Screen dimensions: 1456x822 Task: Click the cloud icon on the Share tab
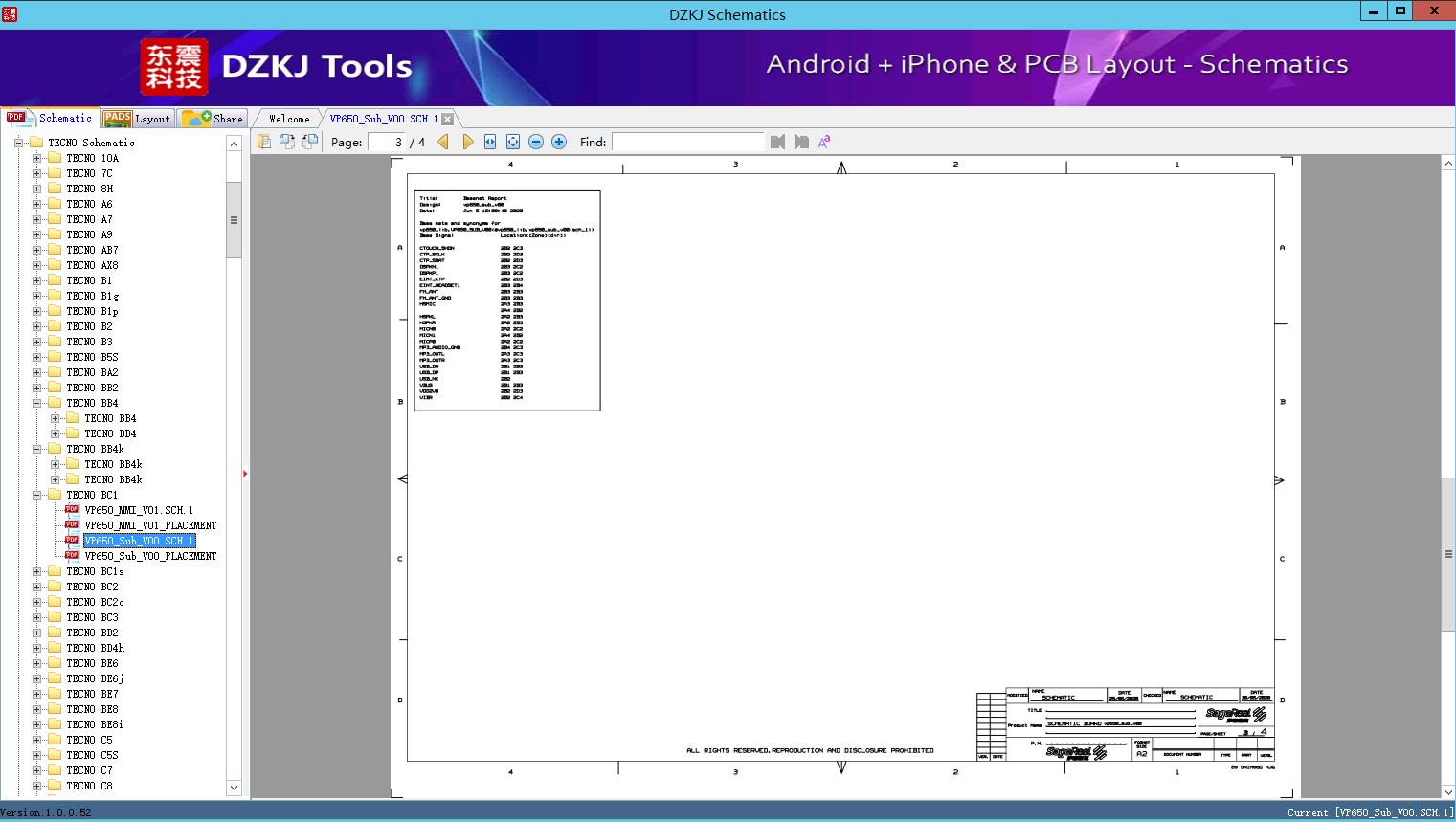pos(196,119)
